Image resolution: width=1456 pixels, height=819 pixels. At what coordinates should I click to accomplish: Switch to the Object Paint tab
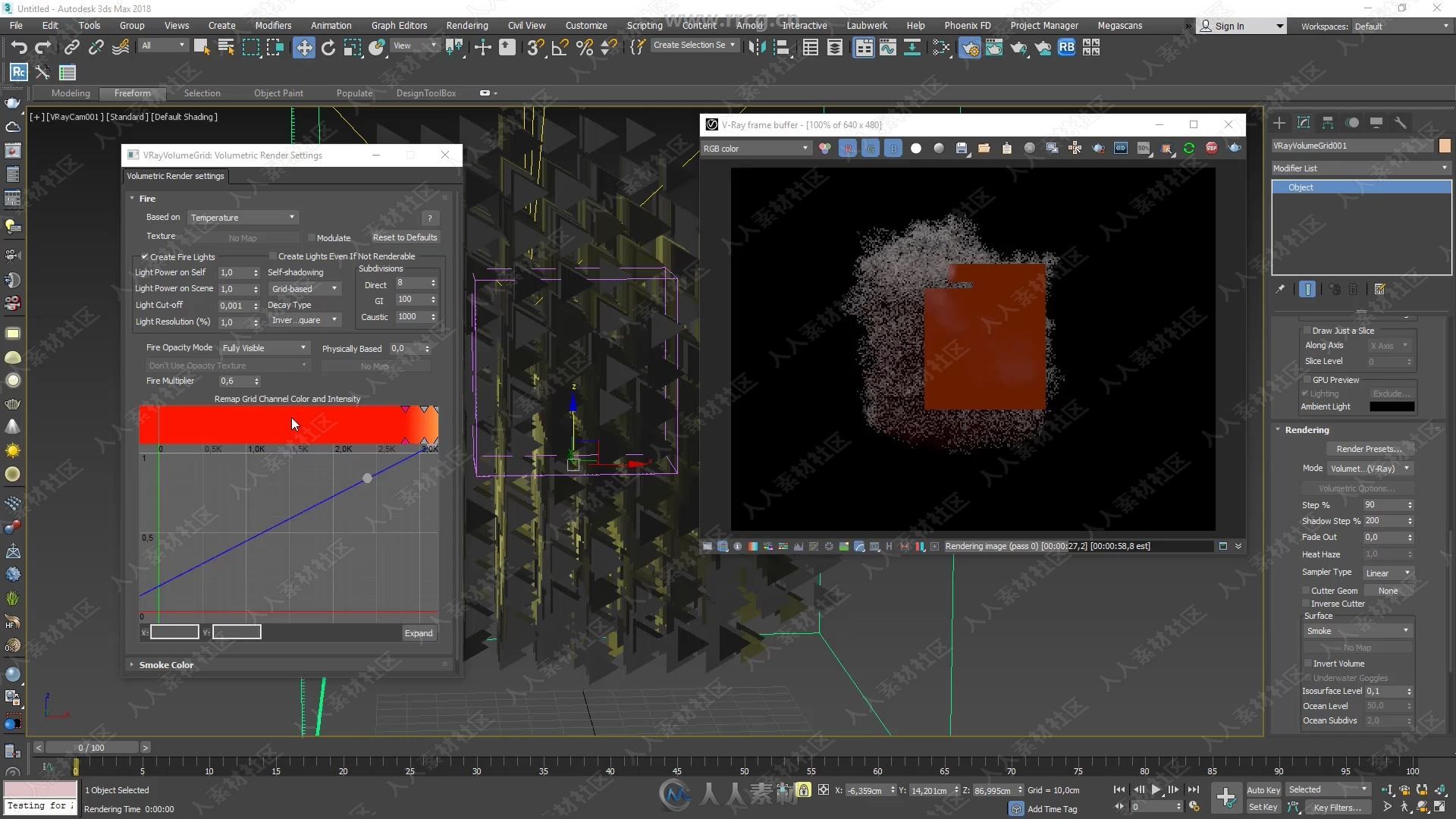click(x=278, y=93)
